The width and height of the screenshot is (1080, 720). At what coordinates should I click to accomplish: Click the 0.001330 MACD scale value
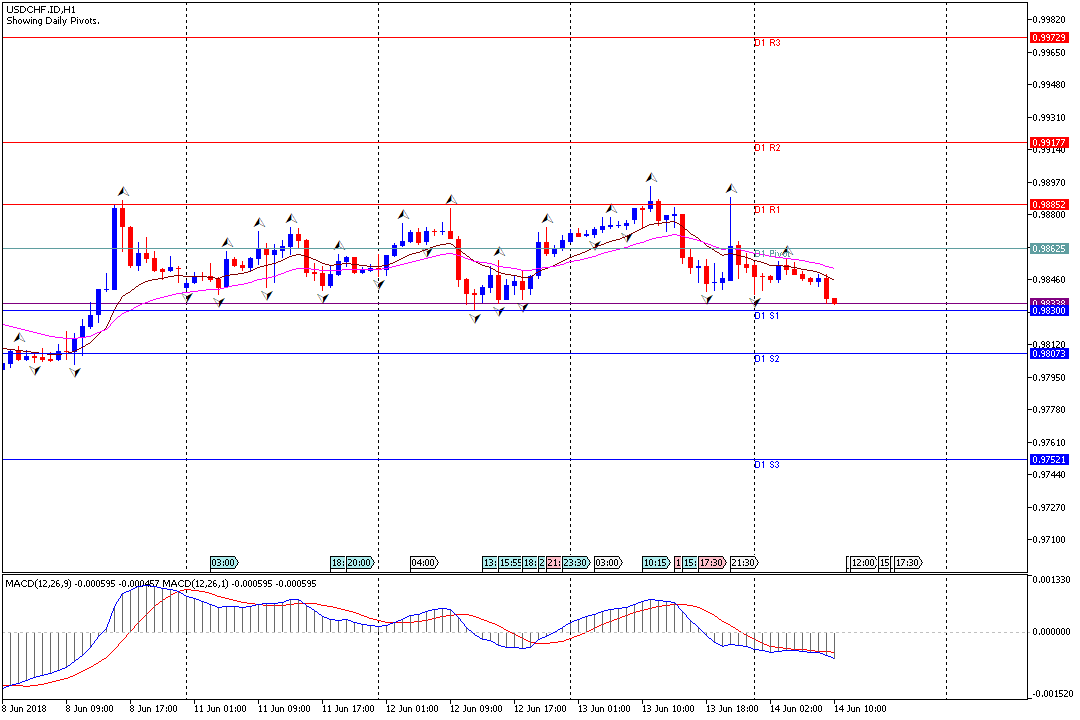(1051, 579)
